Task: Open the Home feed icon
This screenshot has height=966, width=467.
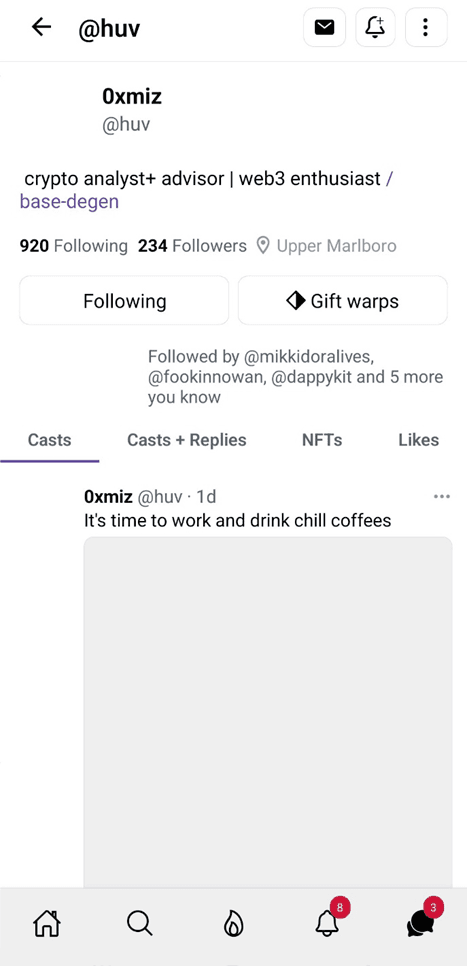Action: [47, 923]
